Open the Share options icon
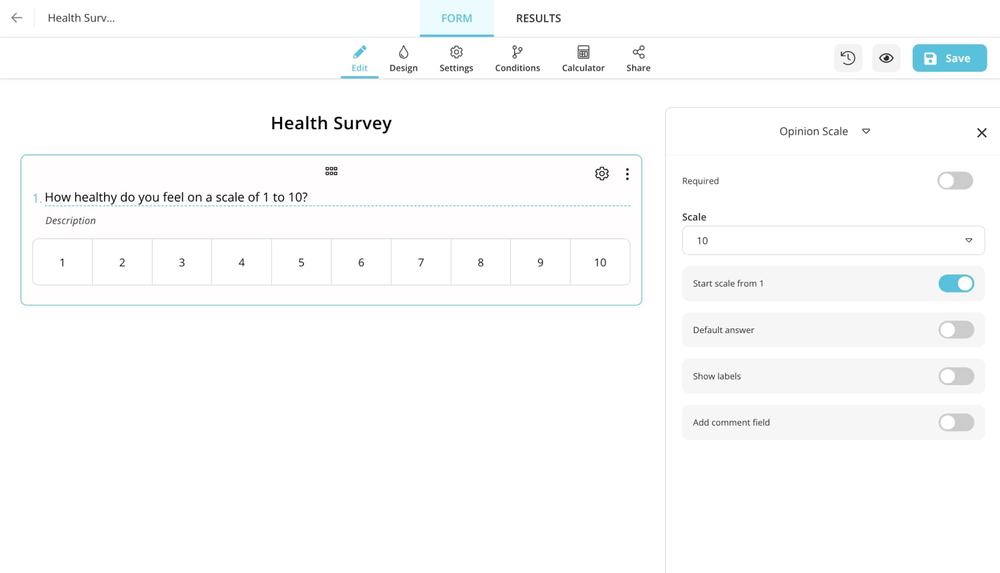 (x=638, y=58)
